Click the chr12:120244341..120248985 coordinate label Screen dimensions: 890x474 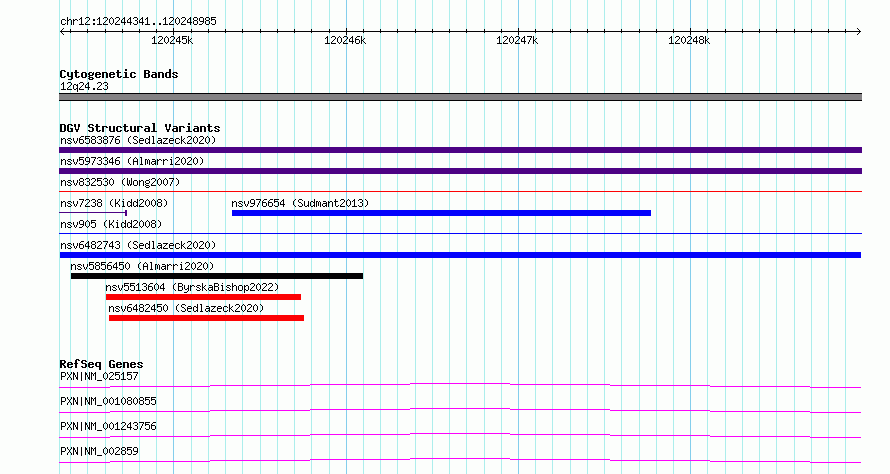click(138, 22)
